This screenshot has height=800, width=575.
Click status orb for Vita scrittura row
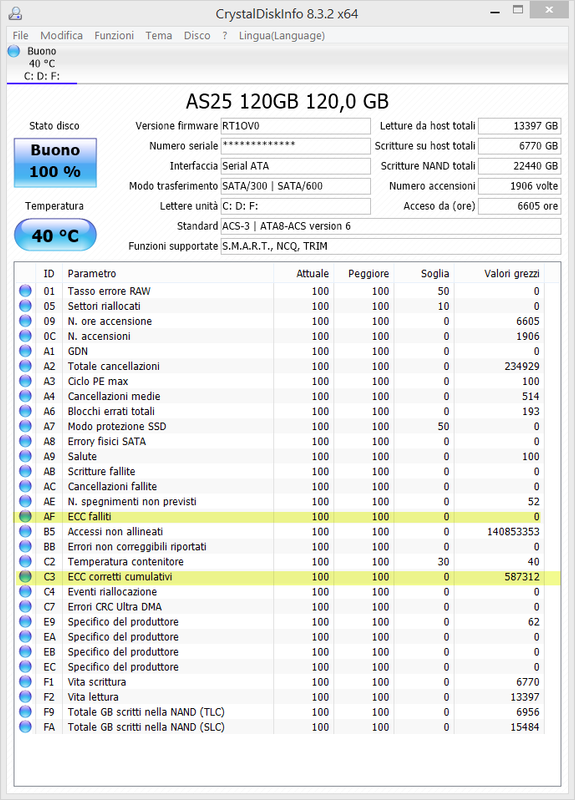coord(25,682)
